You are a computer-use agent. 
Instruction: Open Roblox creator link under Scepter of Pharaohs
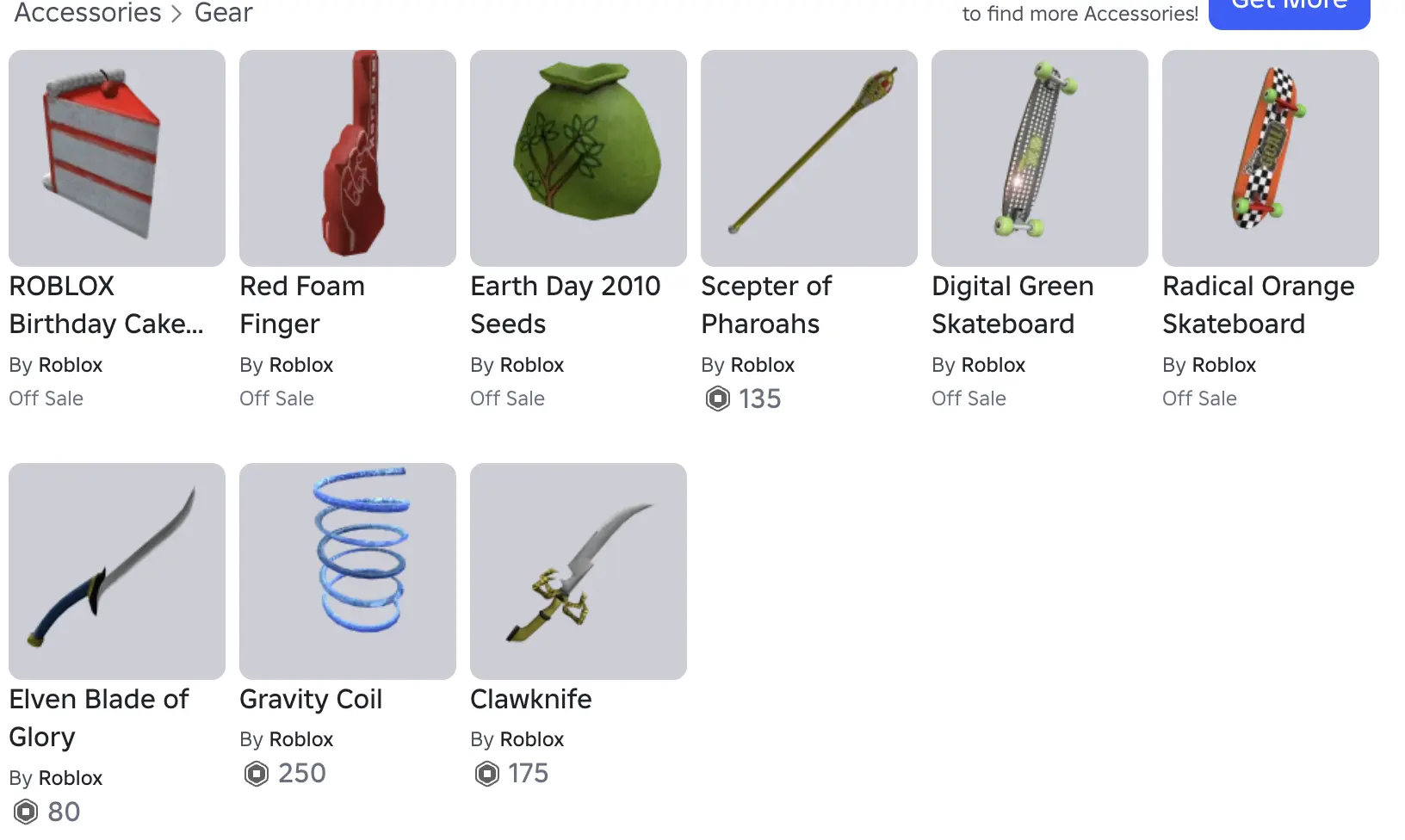tap(762, 365)
